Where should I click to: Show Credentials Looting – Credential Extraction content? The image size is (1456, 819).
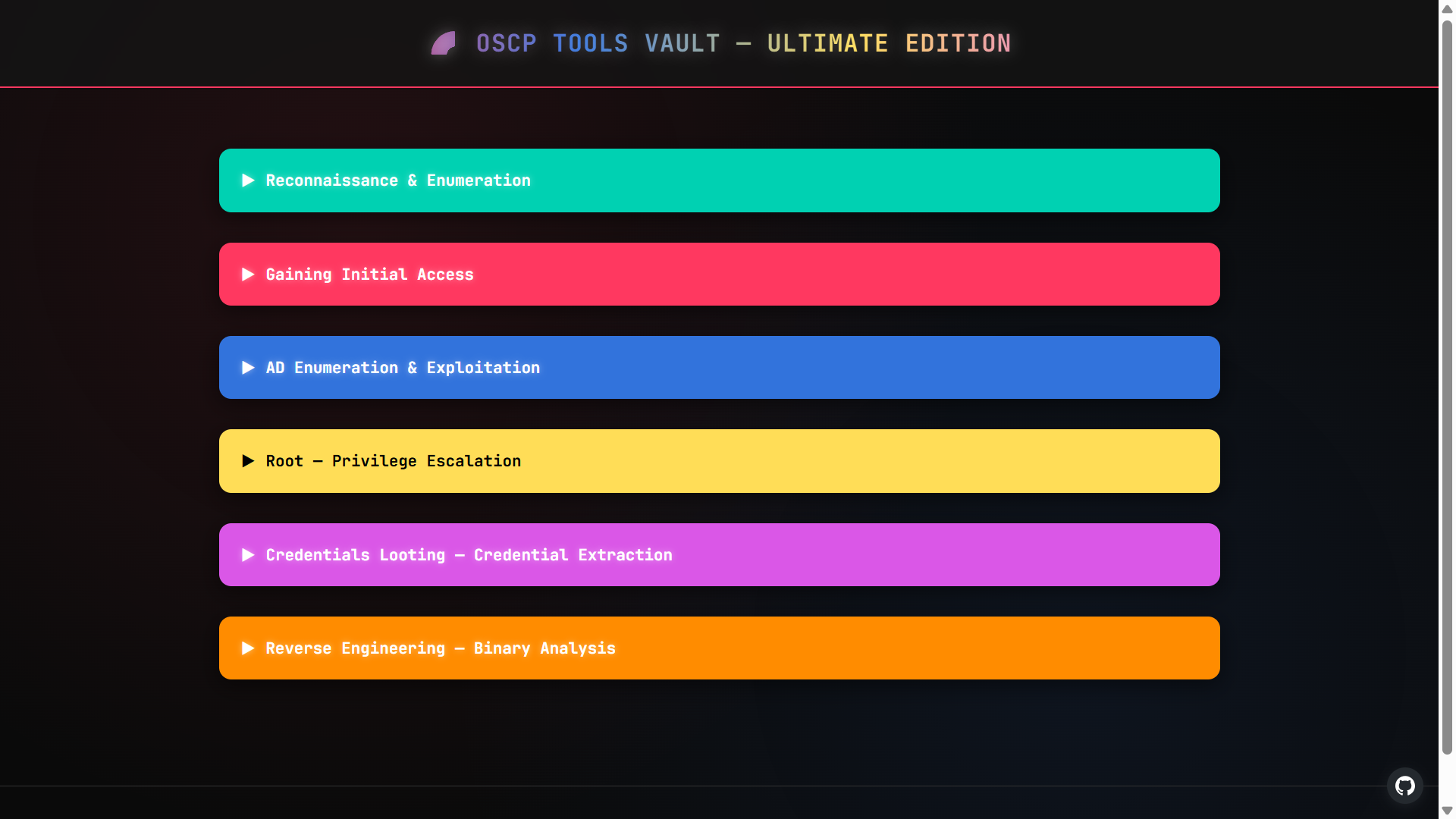[x=469, y=555]
